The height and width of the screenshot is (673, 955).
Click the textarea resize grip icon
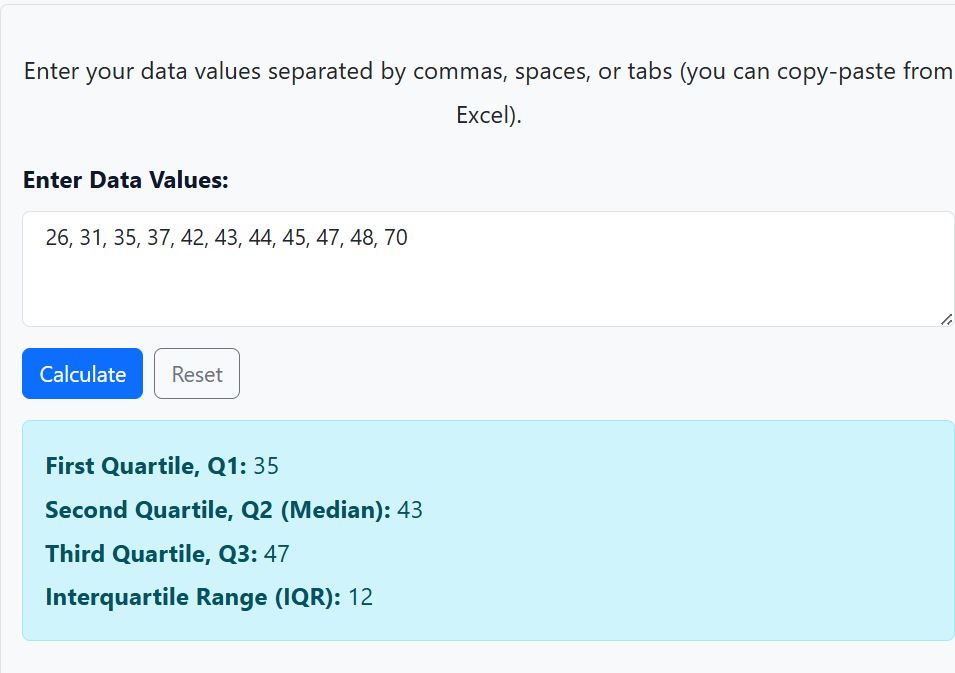(x=946, y=318)
